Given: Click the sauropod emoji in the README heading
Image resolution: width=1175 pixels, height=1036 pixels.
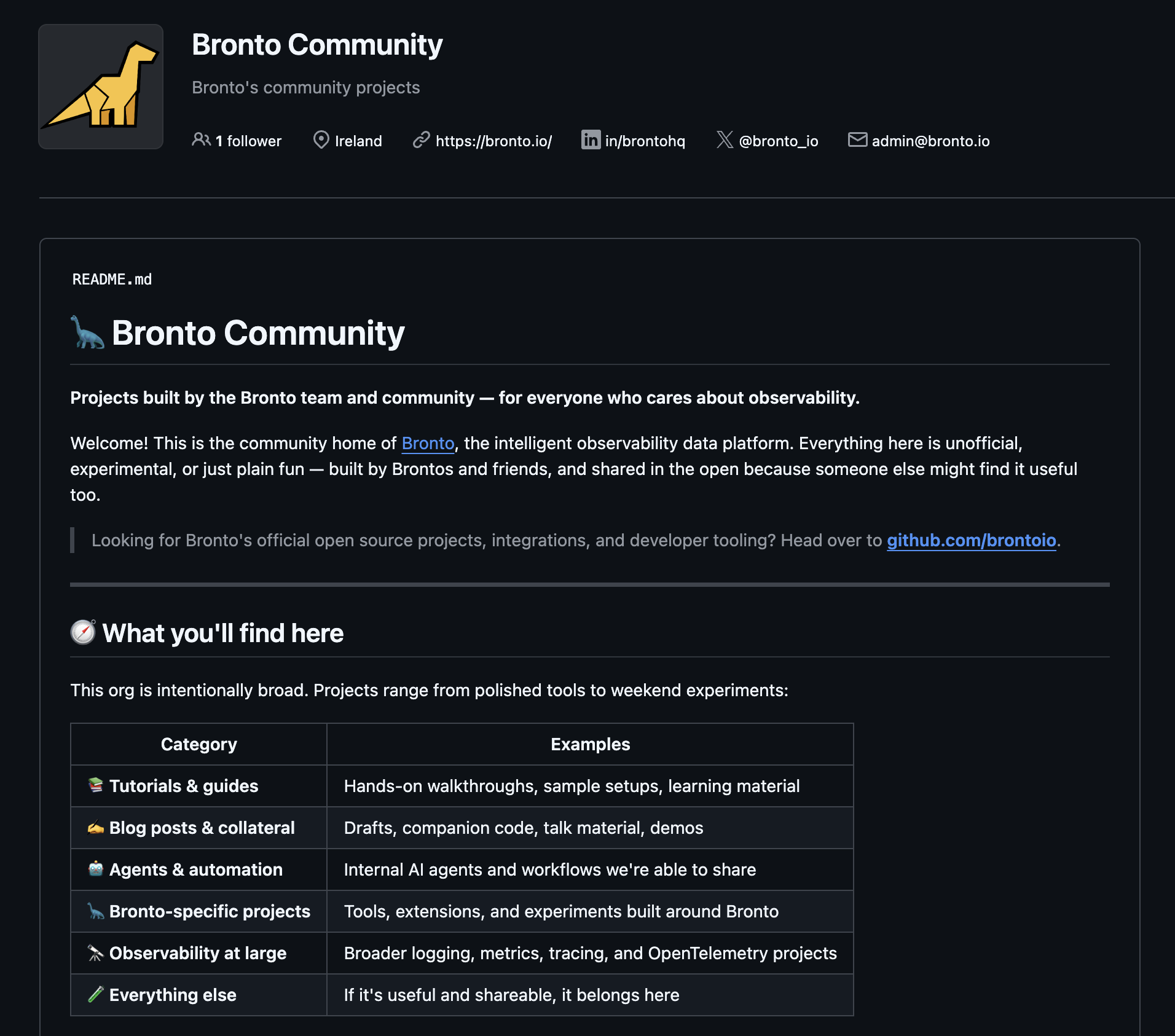Looking at the screenshot, I should pos(87,332).
